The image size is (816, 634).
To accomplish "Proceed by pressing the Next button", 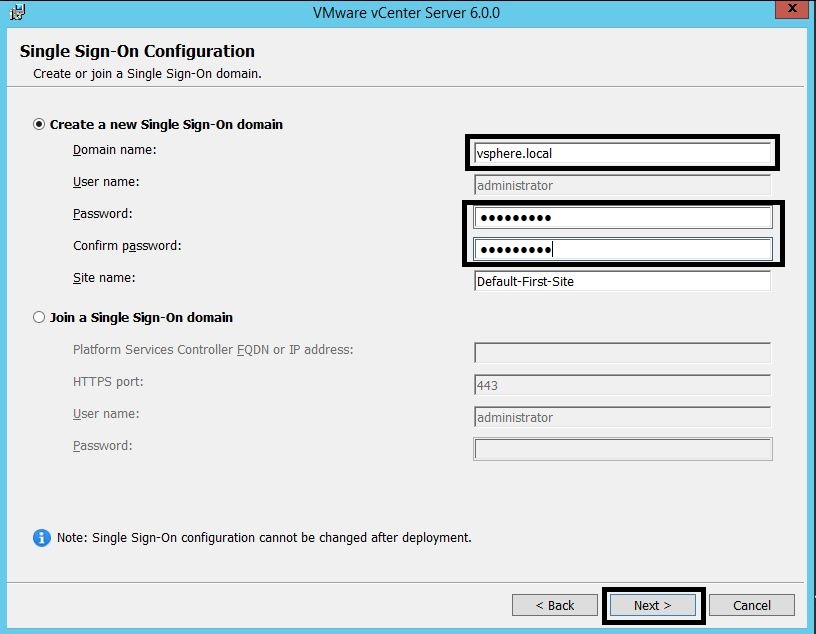I will point(652,605).
